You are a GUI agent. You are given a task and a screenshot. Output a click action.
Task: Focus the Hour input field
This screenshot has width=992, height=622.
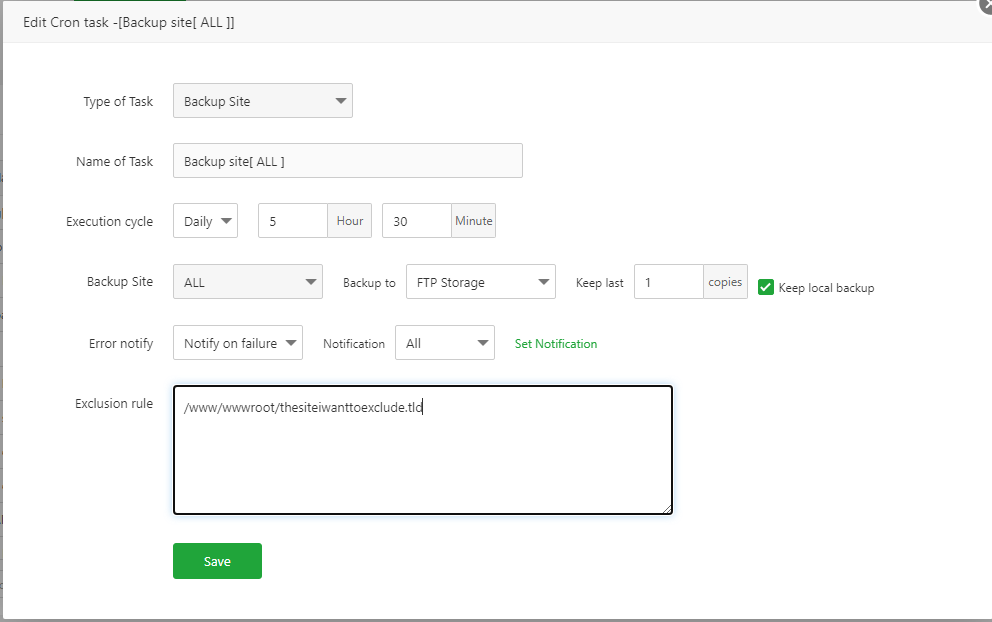pyautogui.click(x=293, y=221)
